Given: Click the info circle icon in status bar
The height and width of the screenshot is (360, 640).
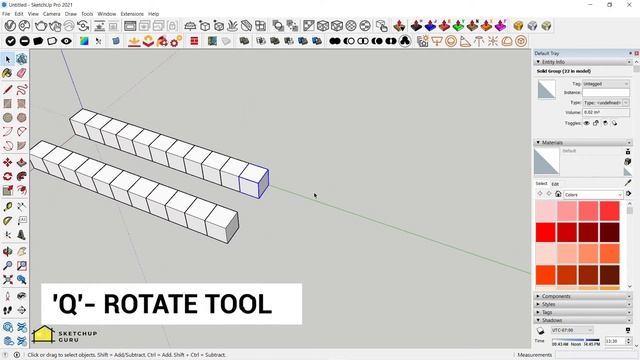Looking at the screenshot, I should (17, 355).
